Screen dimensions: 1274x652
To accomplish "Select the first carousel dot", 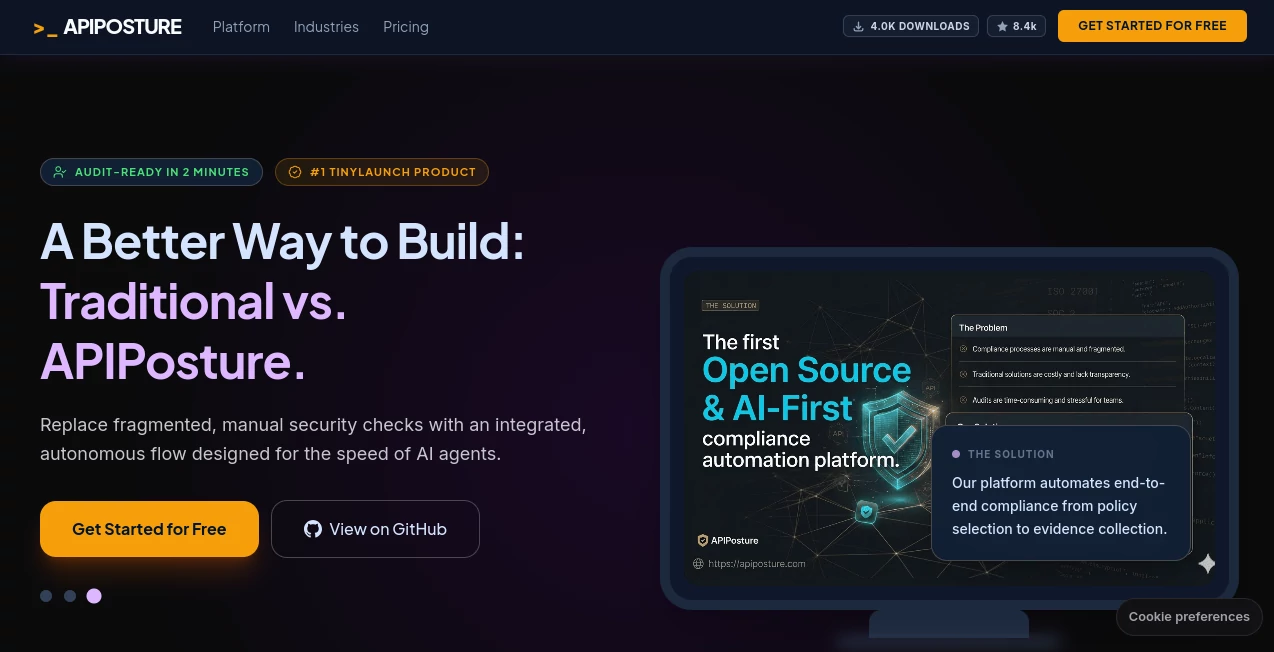I will [x=46, y=596].
